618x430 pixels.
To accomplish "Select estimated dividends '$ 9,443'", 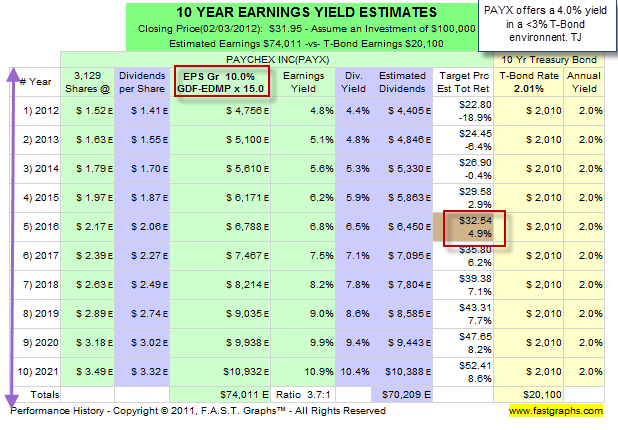I will (x=409, y=343).
